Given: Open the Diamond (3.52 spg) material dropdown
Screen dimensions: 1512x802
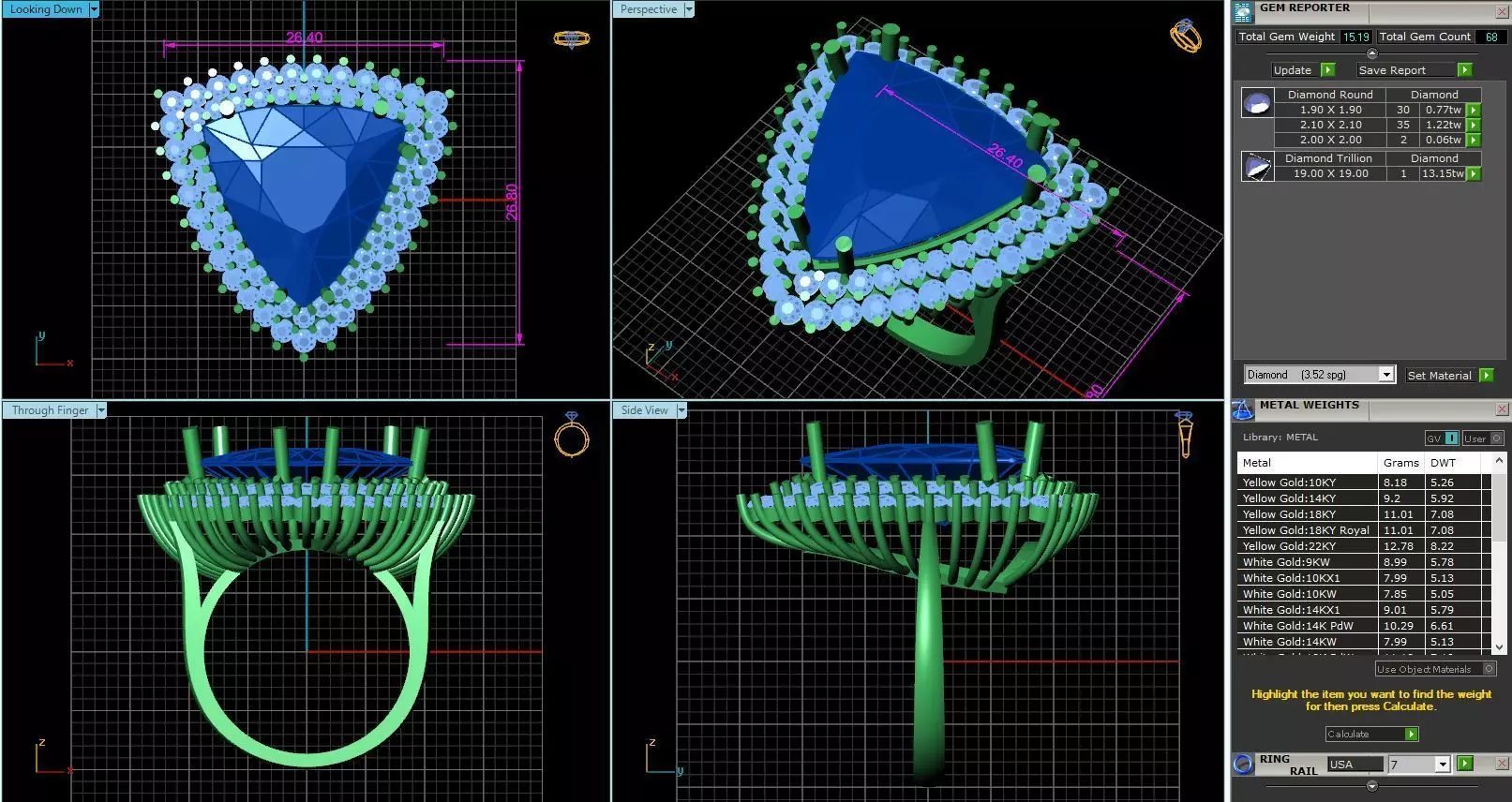Looking at the screenshot, I should [1386, 375].
